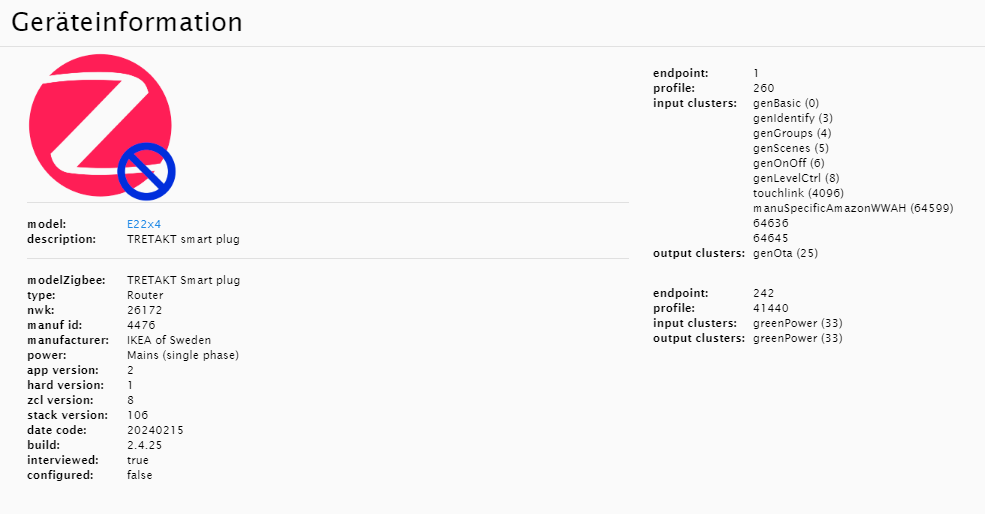
Task: Select the unnamed cluster 64636
Action: point(770,223)
